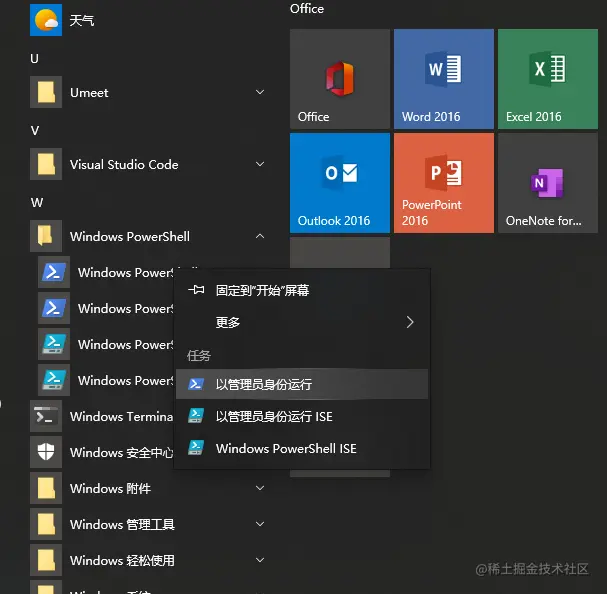607x594 pixels.
Task: Expand the Umeet folder chevron
Action: [x=260, y=92]
